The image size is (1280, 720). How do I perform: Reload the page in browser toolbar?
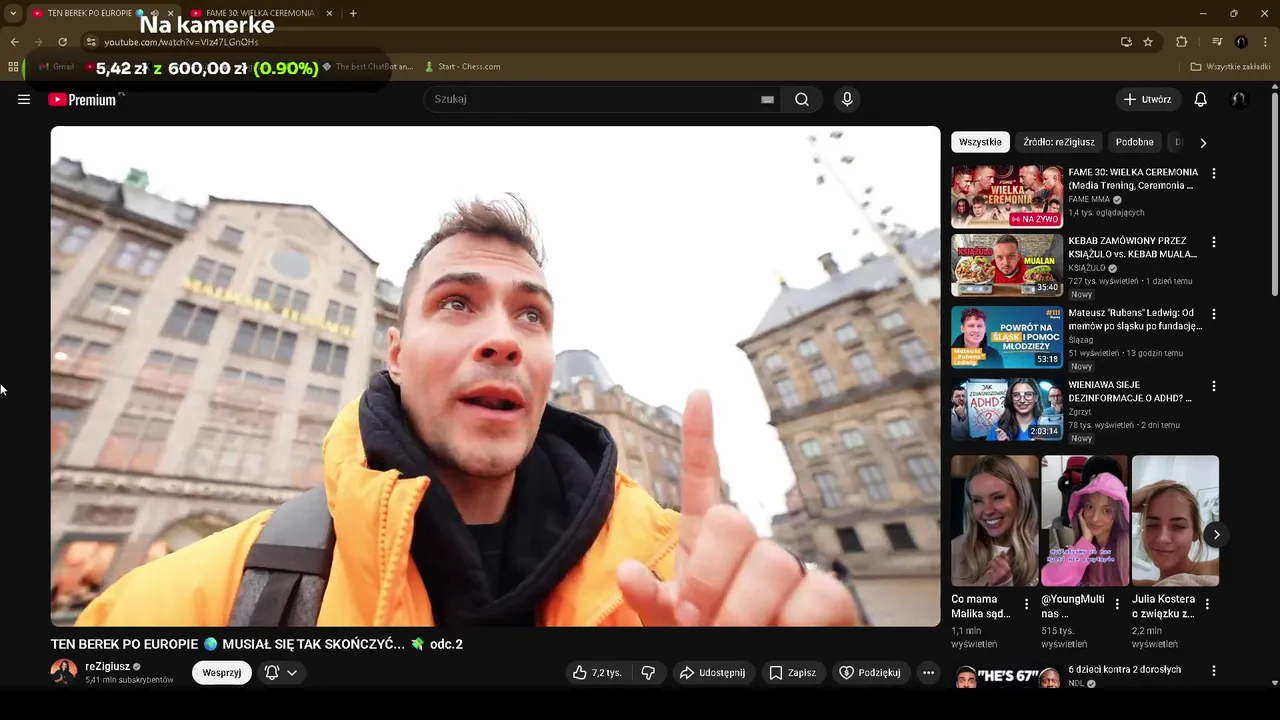62,42
